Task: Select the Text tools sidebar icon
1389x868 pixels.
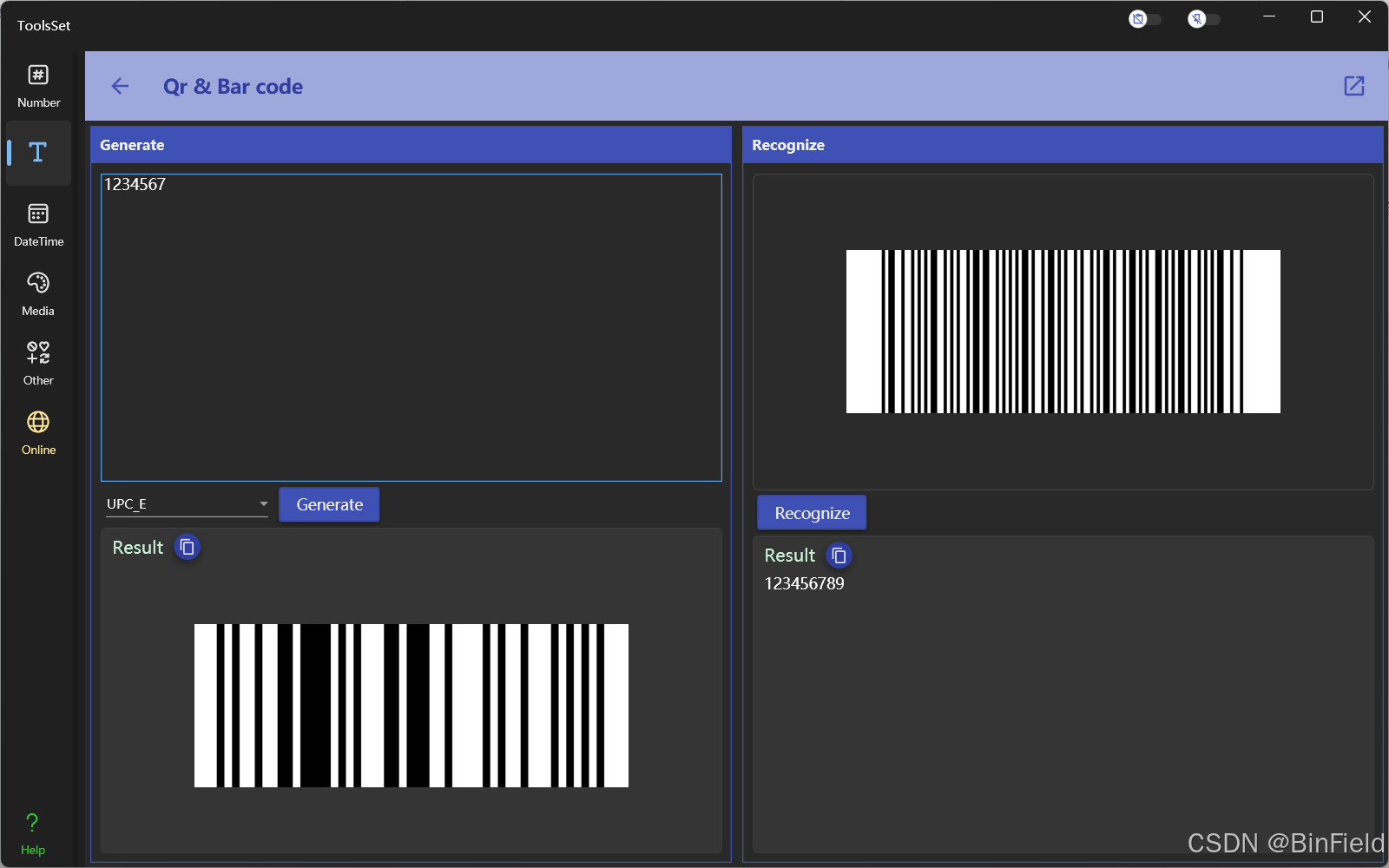Action: 38,153
